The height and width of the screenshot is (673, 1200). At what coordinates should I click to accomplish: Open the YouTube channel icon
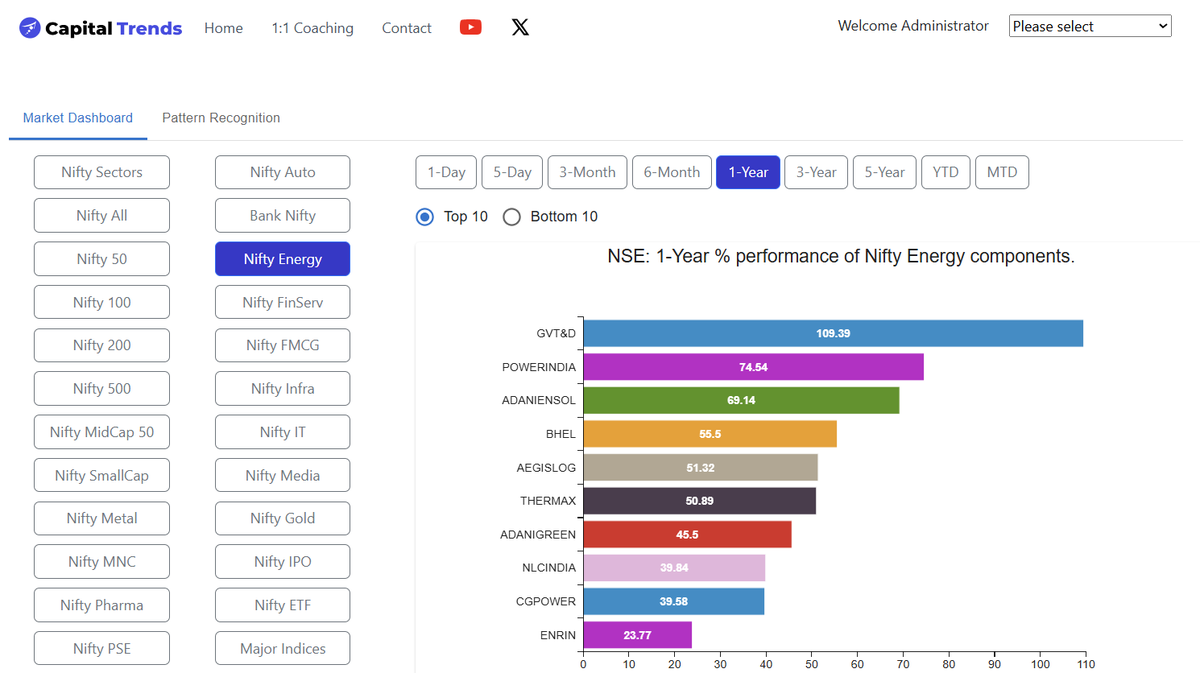[x=470, y=27]
